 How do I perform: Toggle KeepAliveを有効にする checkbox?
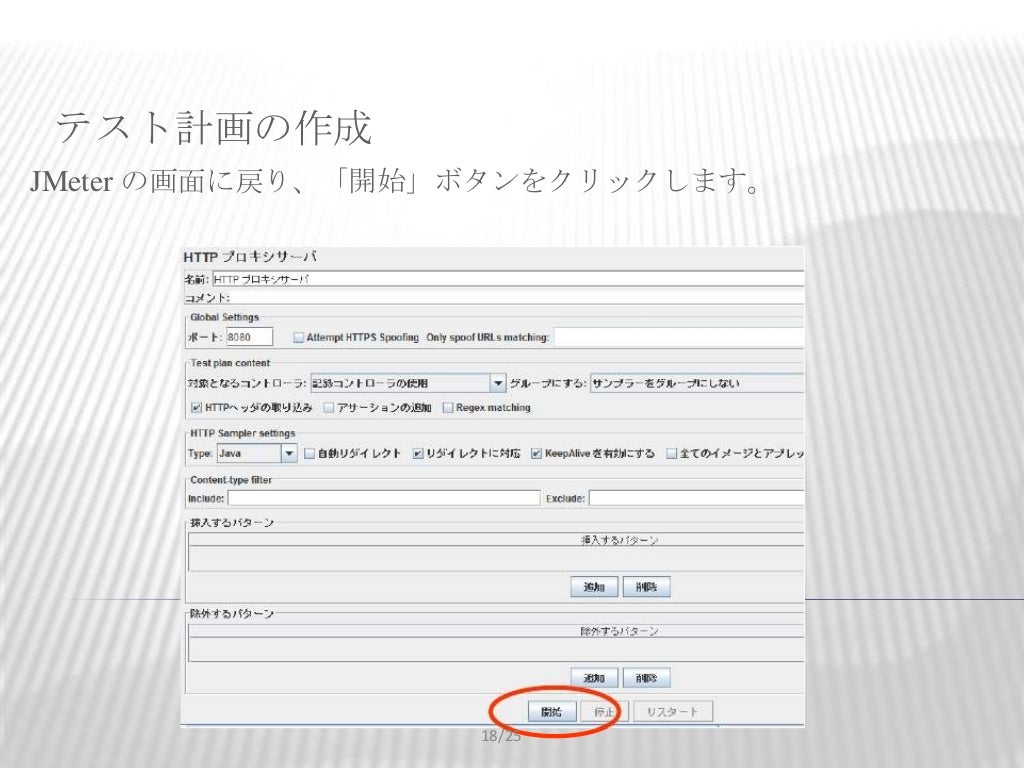pos(536,453)
